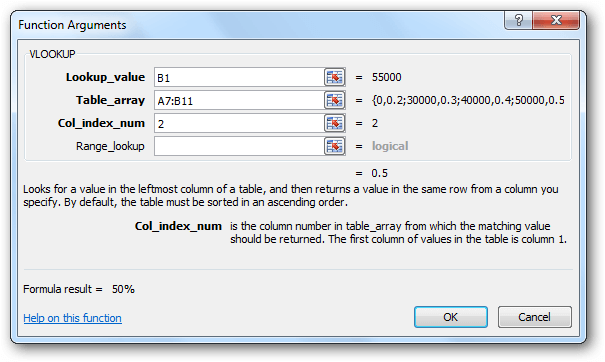
Task: Click the 0.5 computed result value
Action: click(380, 173)
